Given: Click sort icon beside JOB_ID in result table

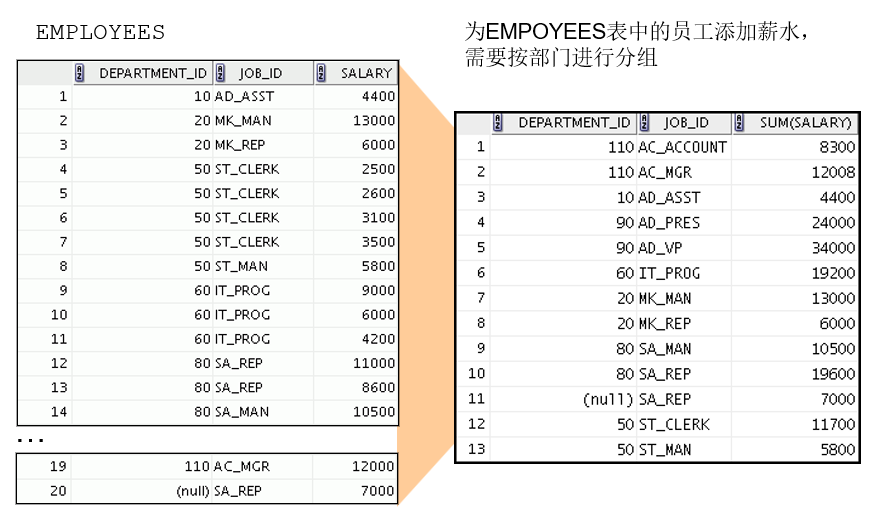Looking at the screenshot, I should point(644,122).
